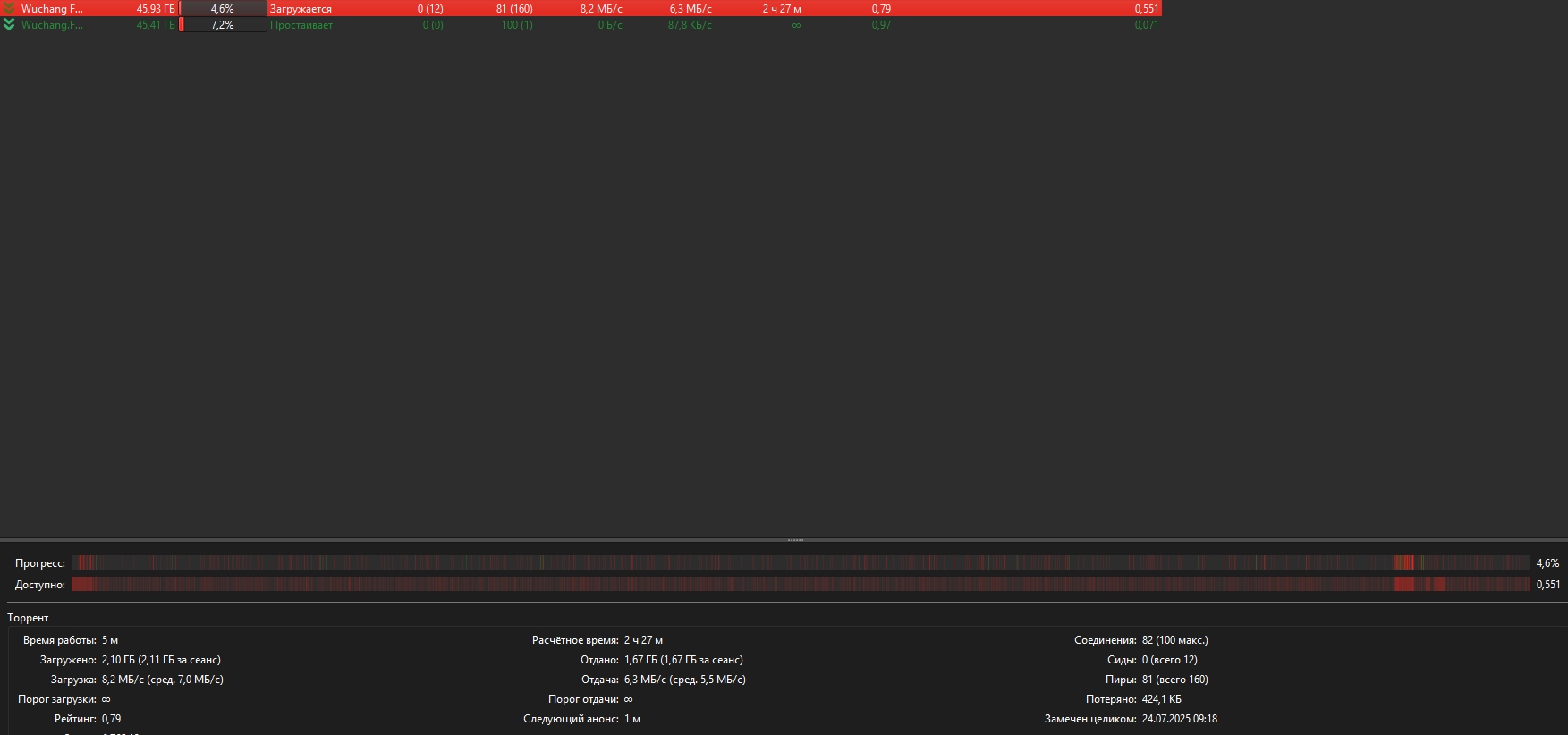Select the highlighted Wuchang F... torrent name
Screen dimensions: 1568x735
52,8
